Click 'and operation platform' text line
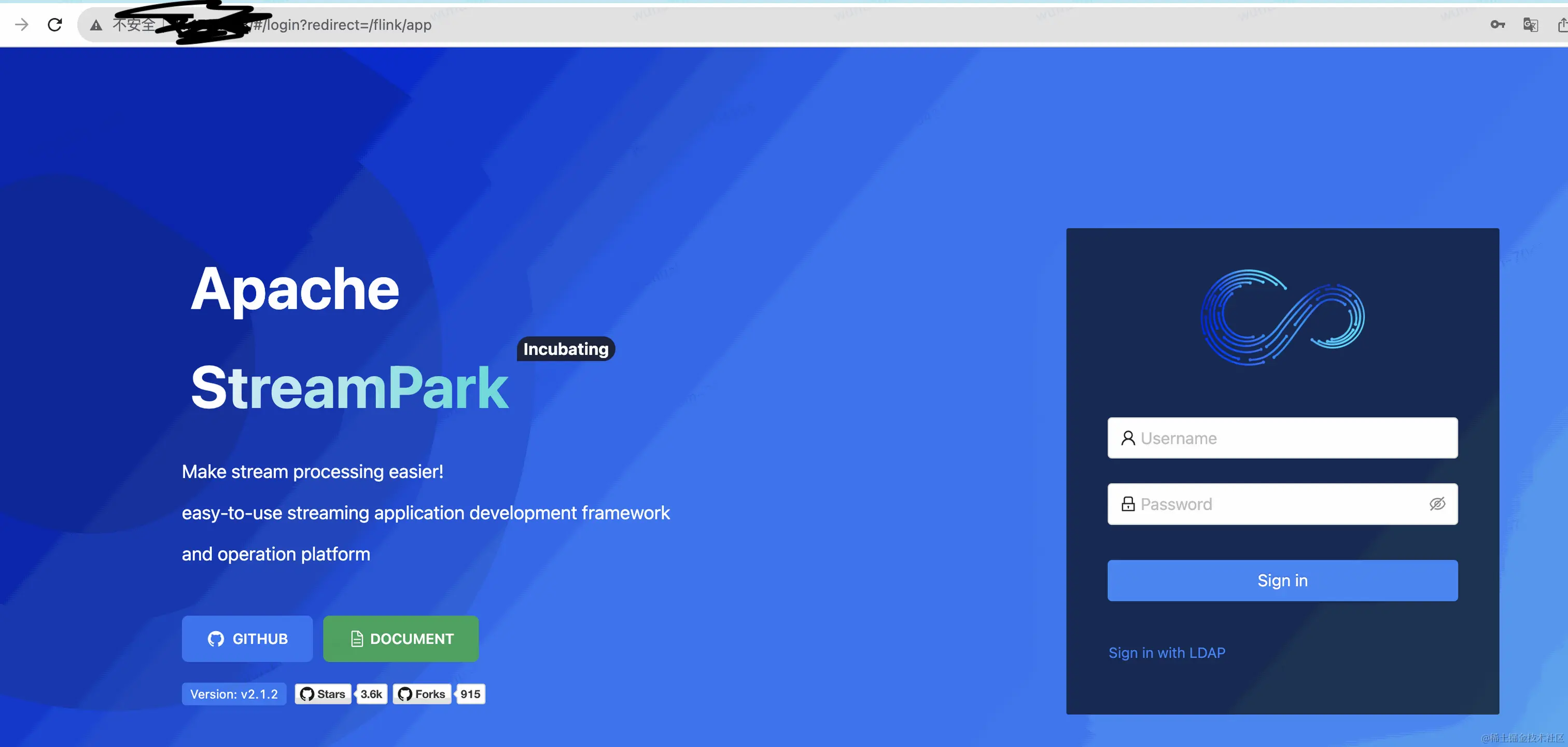Image resolution: width=1568 pixels, height=747 pixels. point(276,554)
